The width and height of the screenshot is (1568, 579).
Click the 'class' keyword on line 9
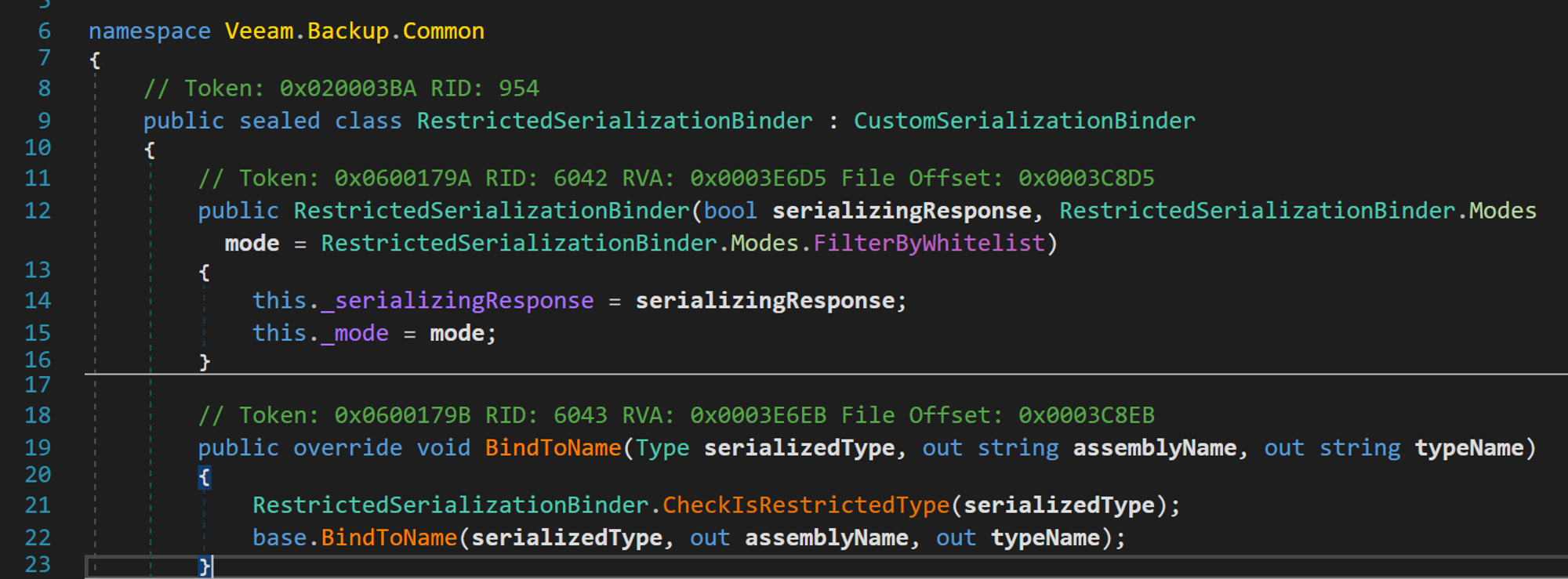[368, 121]
